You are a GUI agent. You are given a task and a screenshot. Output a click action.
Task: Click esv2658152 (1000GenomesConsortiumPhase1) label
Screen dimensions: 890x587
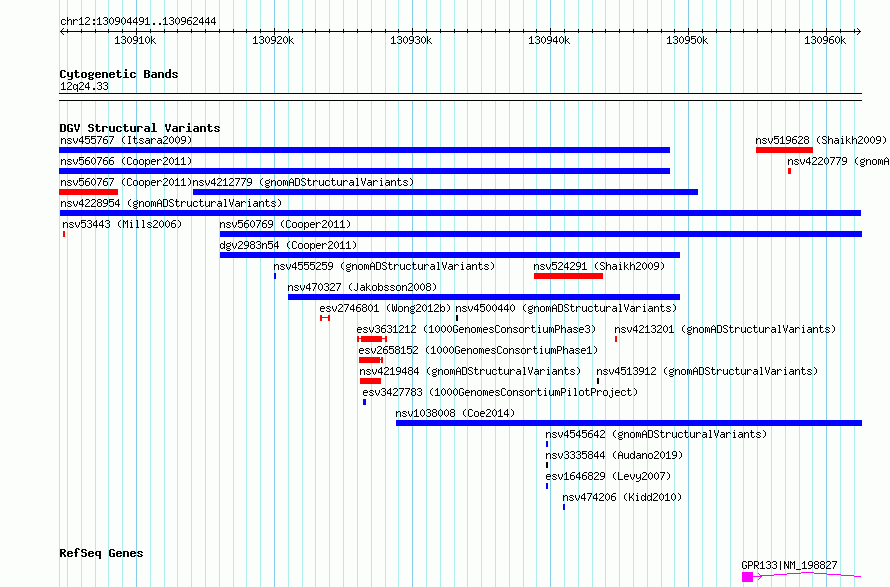[478, 350]
